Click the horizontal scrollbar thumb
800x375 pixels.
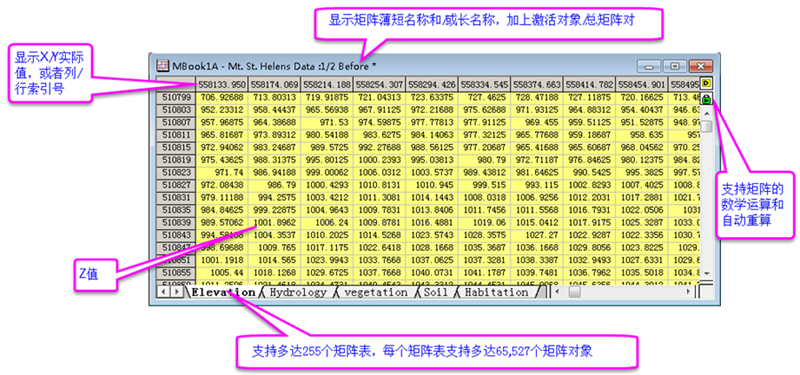tap(575, 292)
